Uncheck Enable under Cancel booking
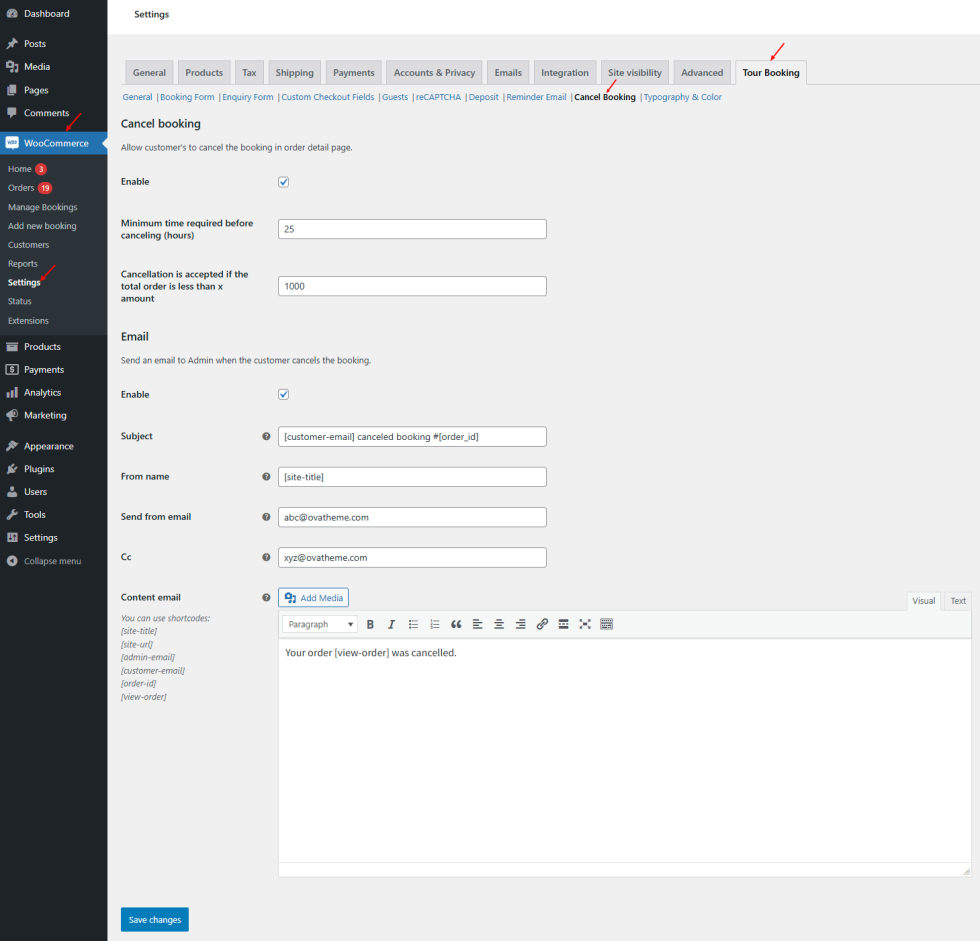Viewport: 980px width, 941px height. point(284,182)
